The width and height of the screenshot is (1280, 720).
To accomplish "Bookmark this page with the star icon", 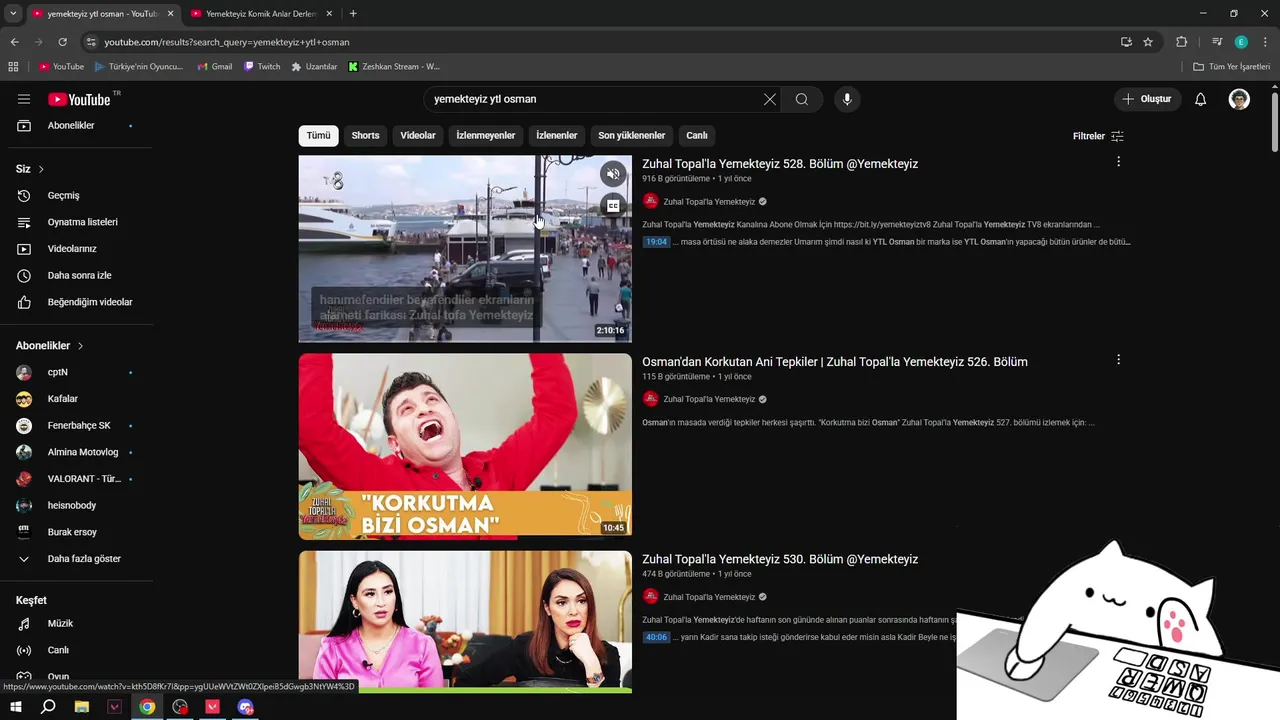I will [x=1148, y=42].
